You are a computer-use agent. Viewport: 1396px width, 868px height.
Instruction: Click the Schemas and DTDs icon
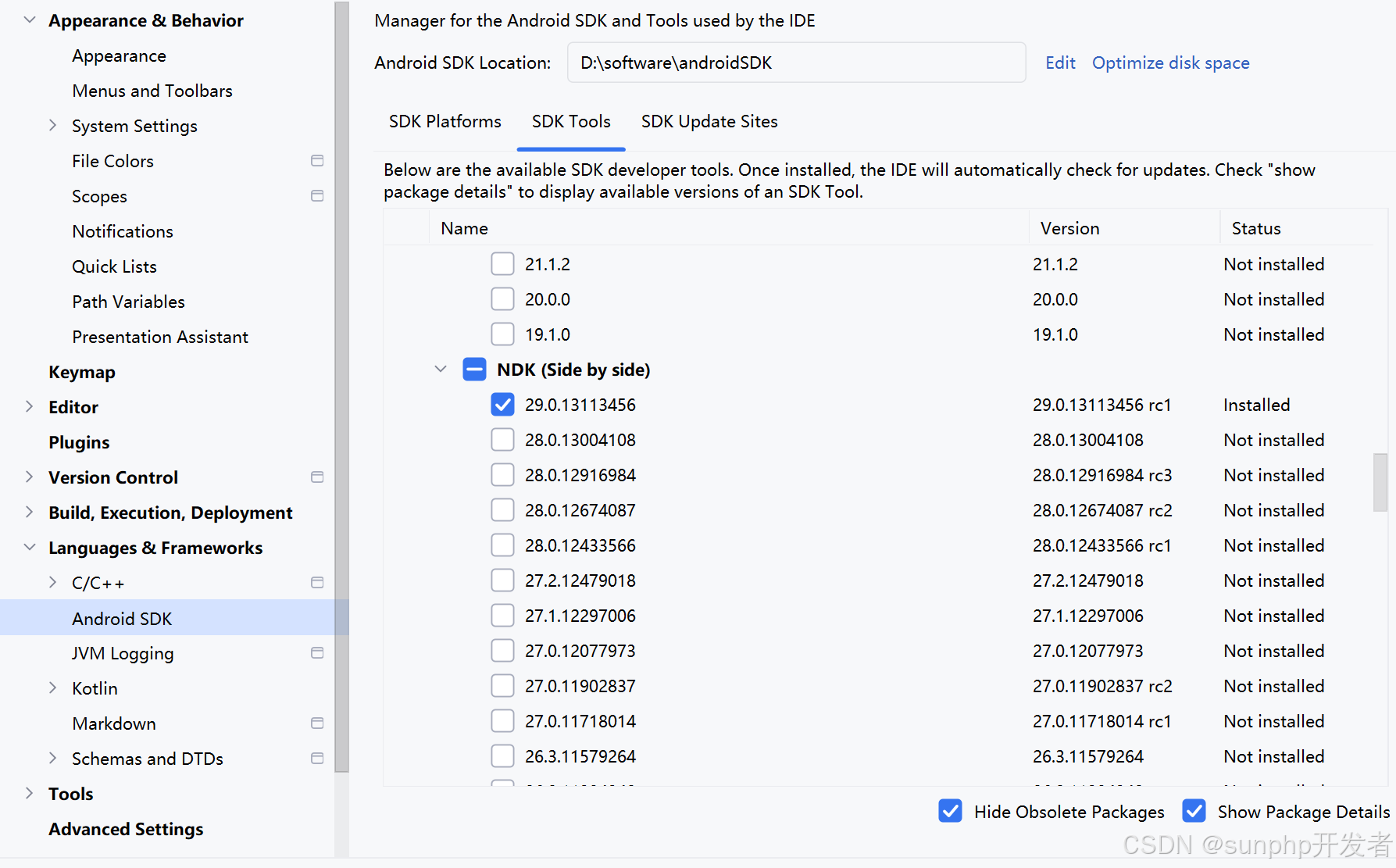click(x=317, y=758)
